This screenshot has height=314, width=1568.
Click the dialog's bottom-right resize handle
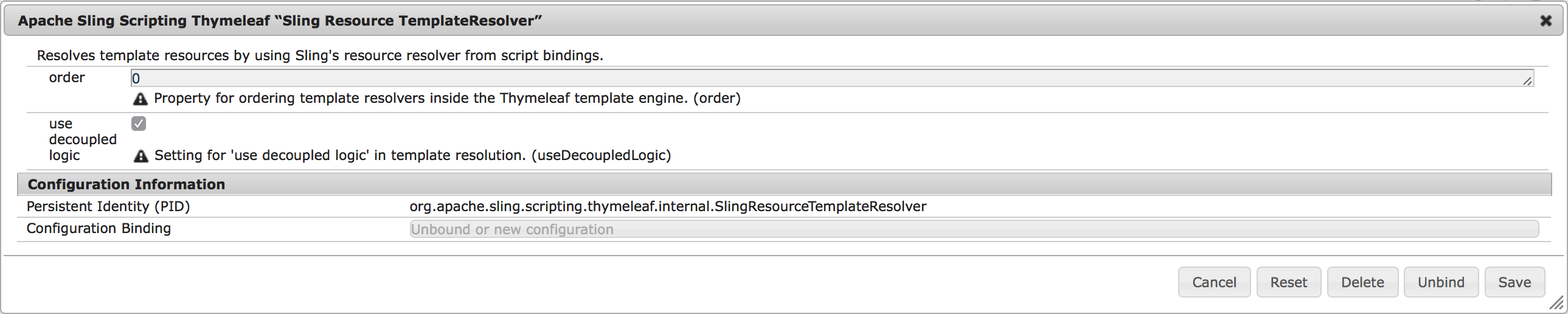pyautogui.click(x=1556, y=302)
